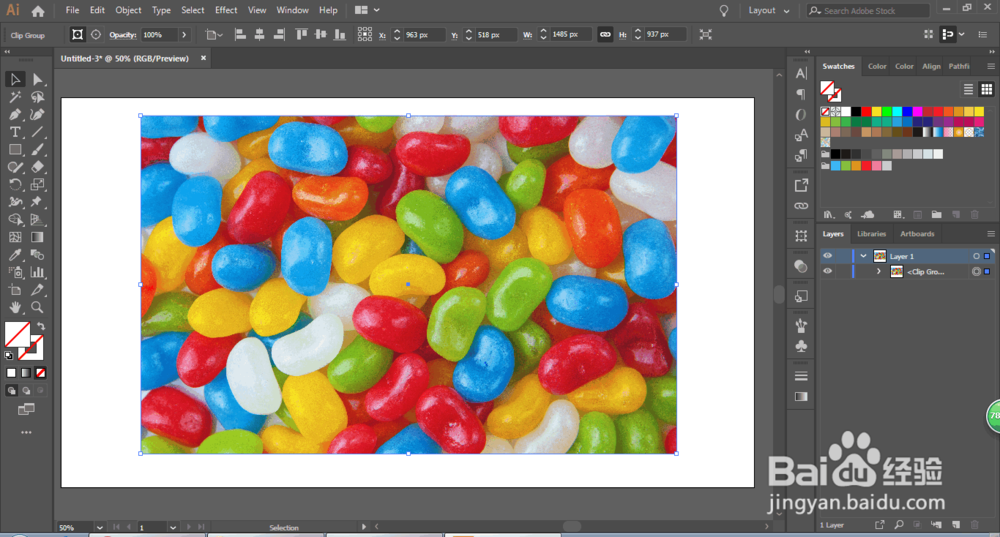Screen dimensions: 1000x537
Task: Click vertical align top icon
Action: click(x=301, y=35)
